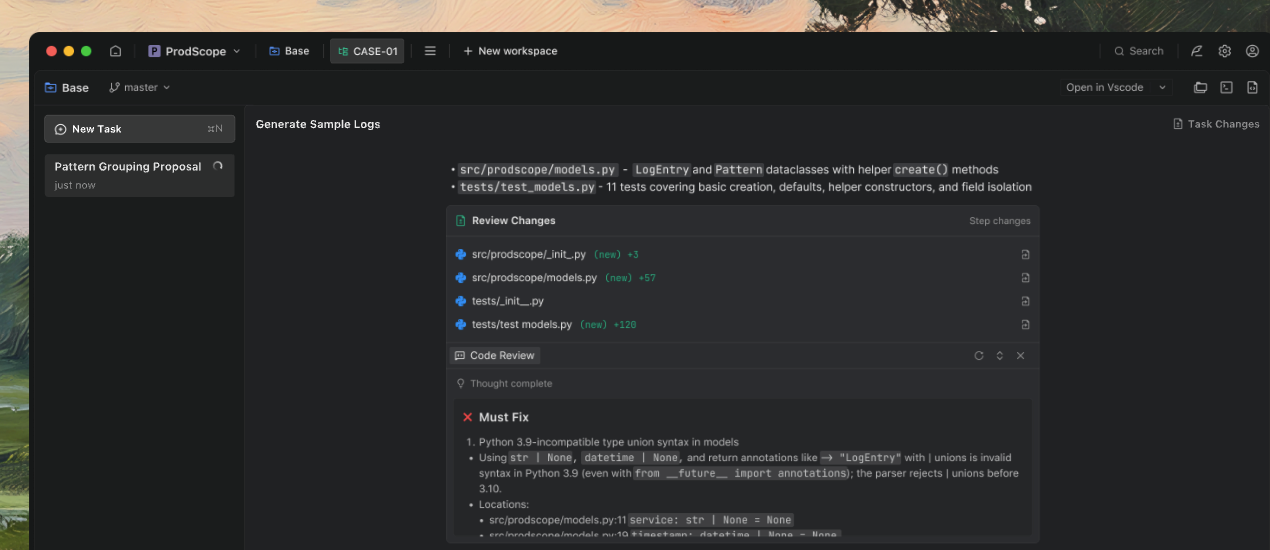This screenshot has width=1270, height=550.
Task: Click the Python icon beside src/prodscope/models.py
Action: 461,278
